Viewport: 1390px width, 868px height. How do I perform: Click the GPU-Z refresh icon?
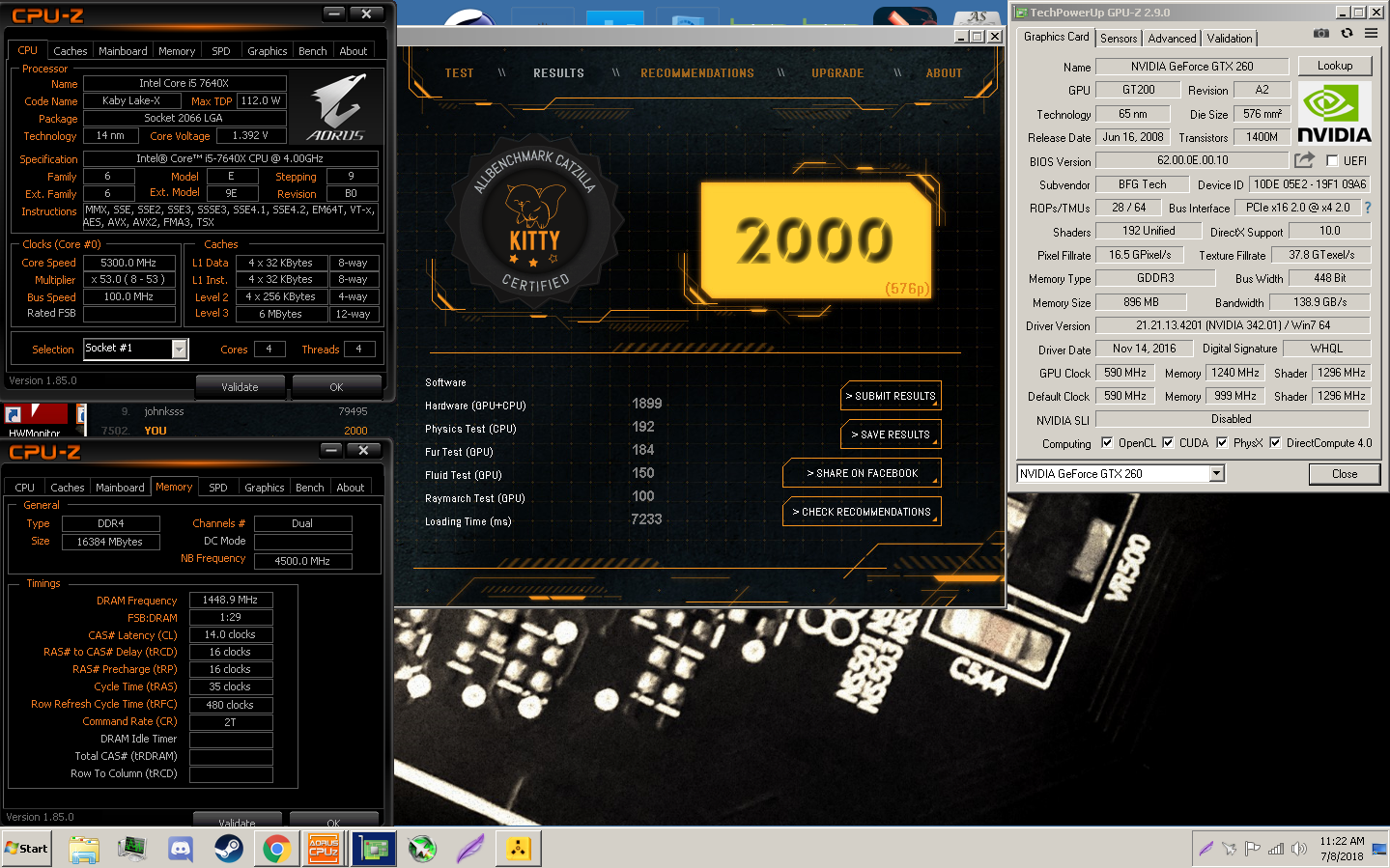[1347, 33]
